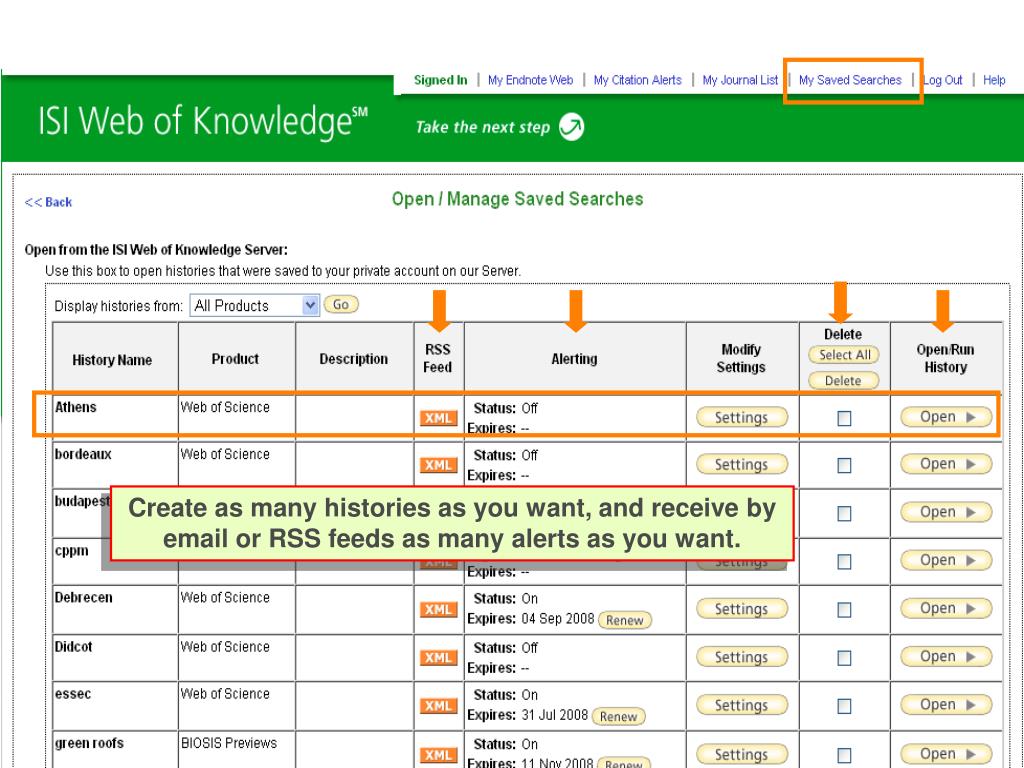Tick the delete checkbox for bordeaux

pyautogui.click(x=844, y=465)
